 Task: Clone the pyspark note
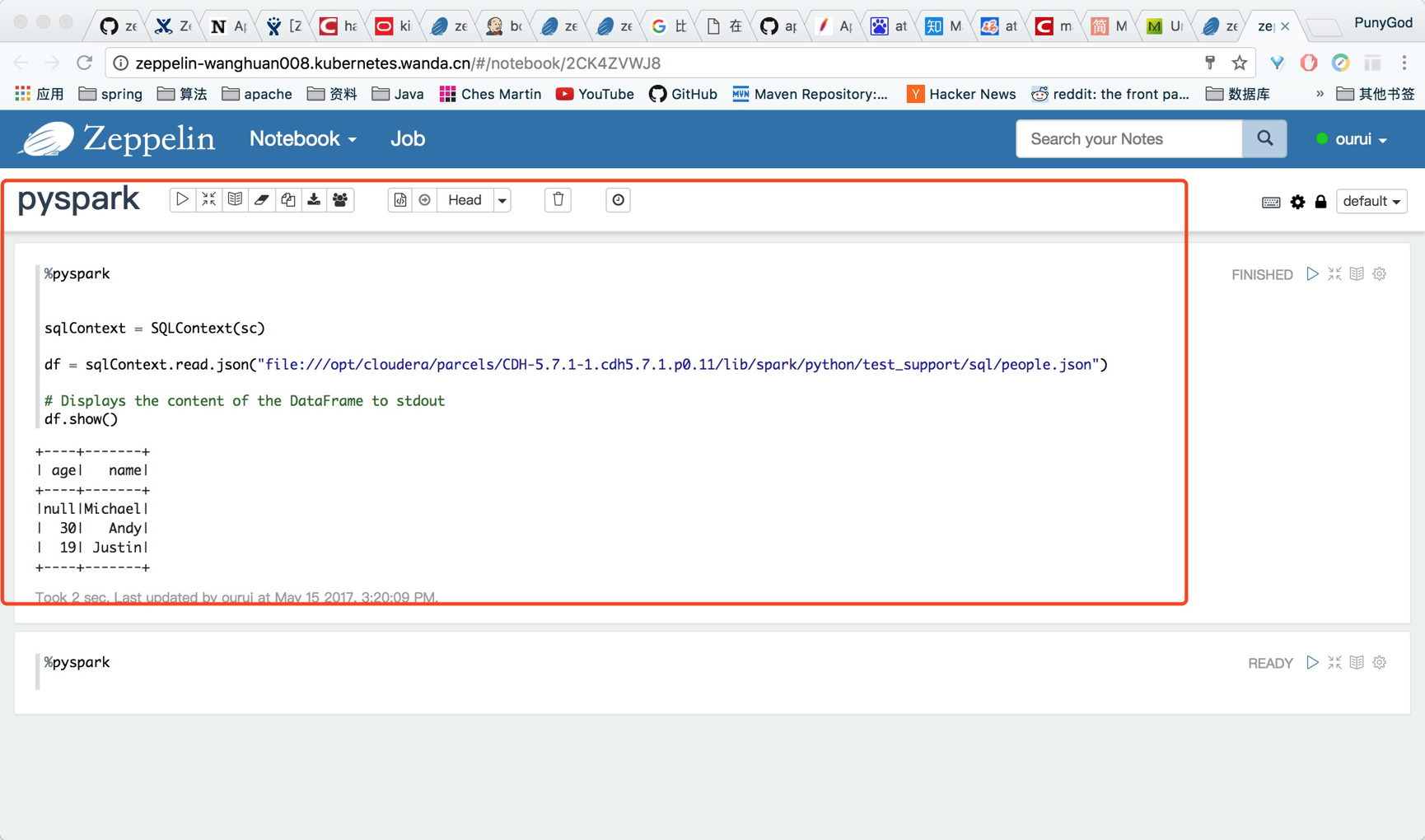pyautogui.click(x=287, y=200)
